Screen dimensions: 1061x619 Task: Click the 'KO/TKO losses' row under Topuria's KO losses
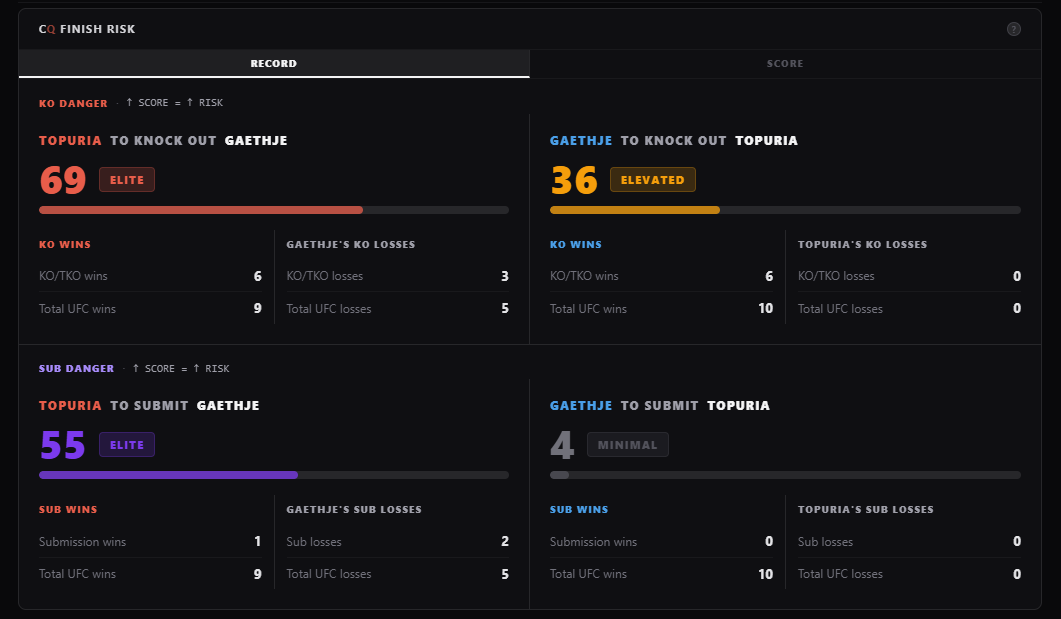point(909,276)
